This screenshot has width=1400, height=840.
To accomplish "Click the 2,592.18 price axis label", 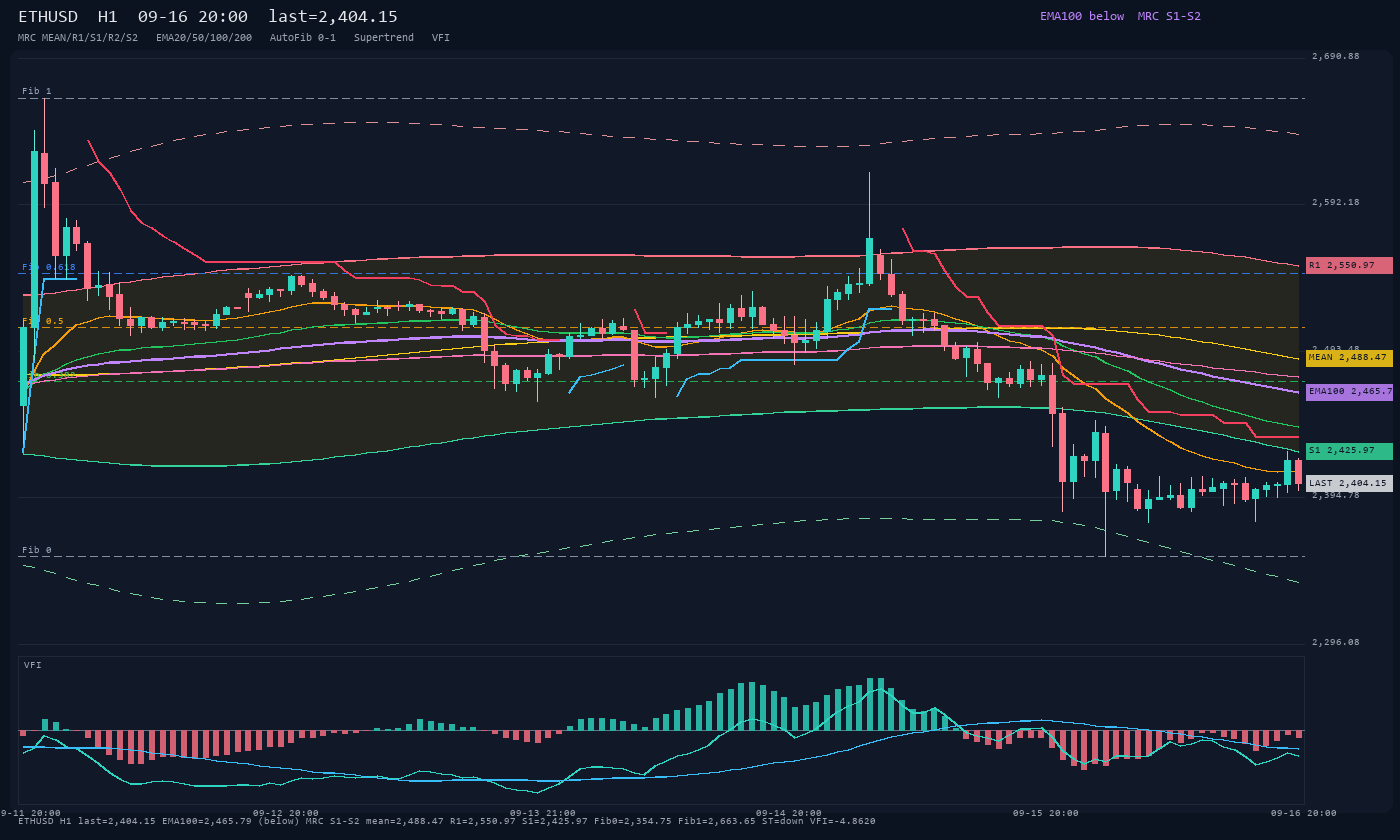I will pyautogui.click(x=1336, y=202).
